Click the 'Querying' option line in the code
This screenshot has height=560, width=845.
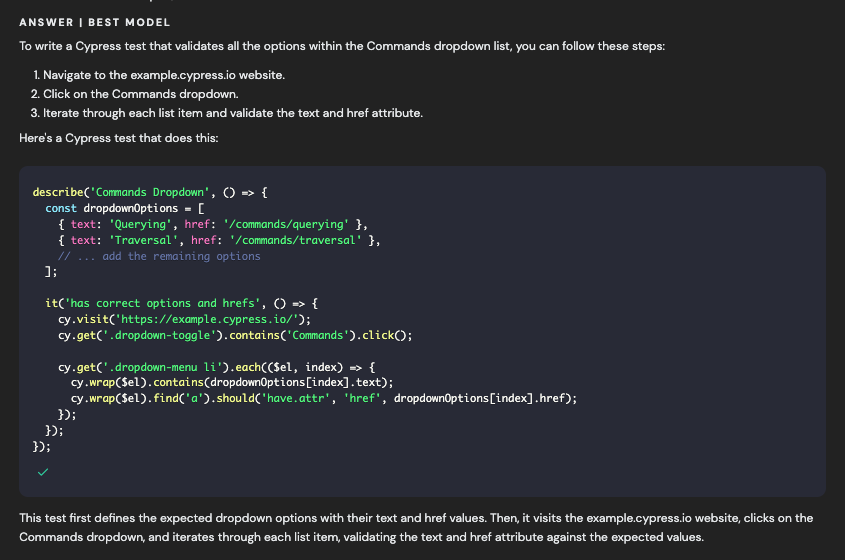[212, 224]
